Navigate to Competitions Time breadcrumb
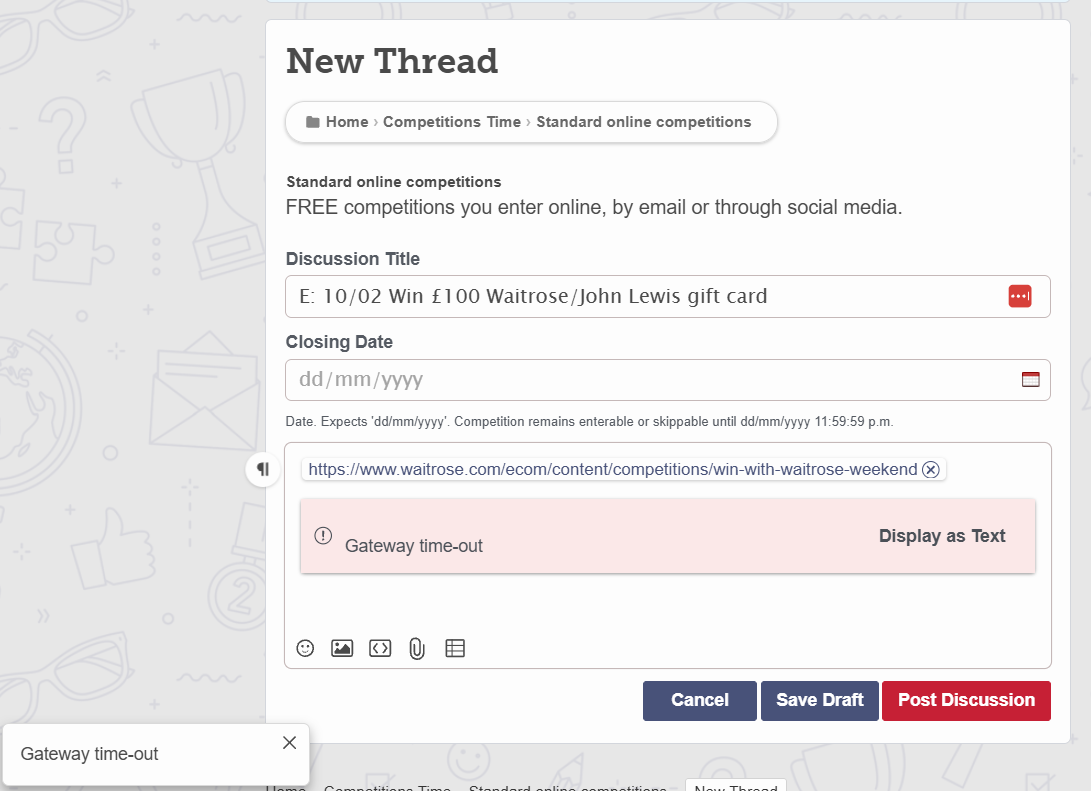 (451, 122)
